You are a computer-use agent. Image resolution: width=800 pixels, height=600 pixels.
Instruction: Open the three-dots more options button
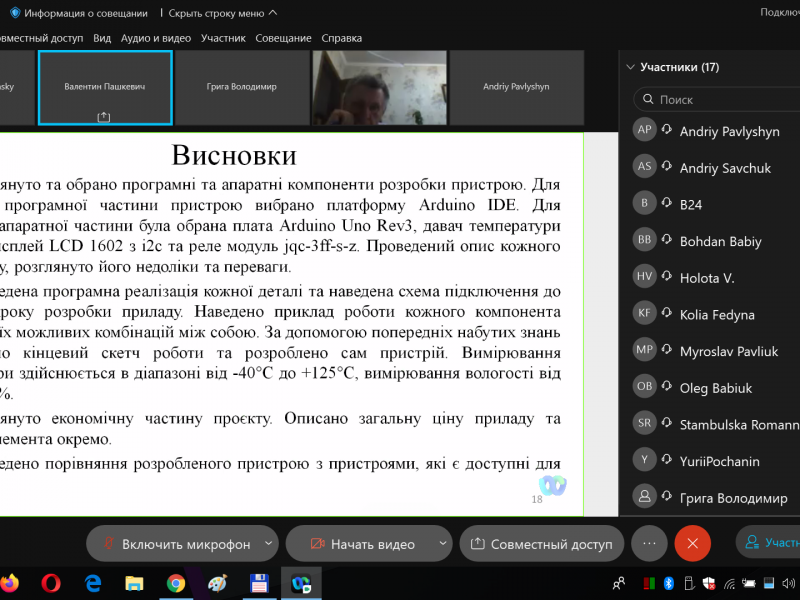pos(649,544)
